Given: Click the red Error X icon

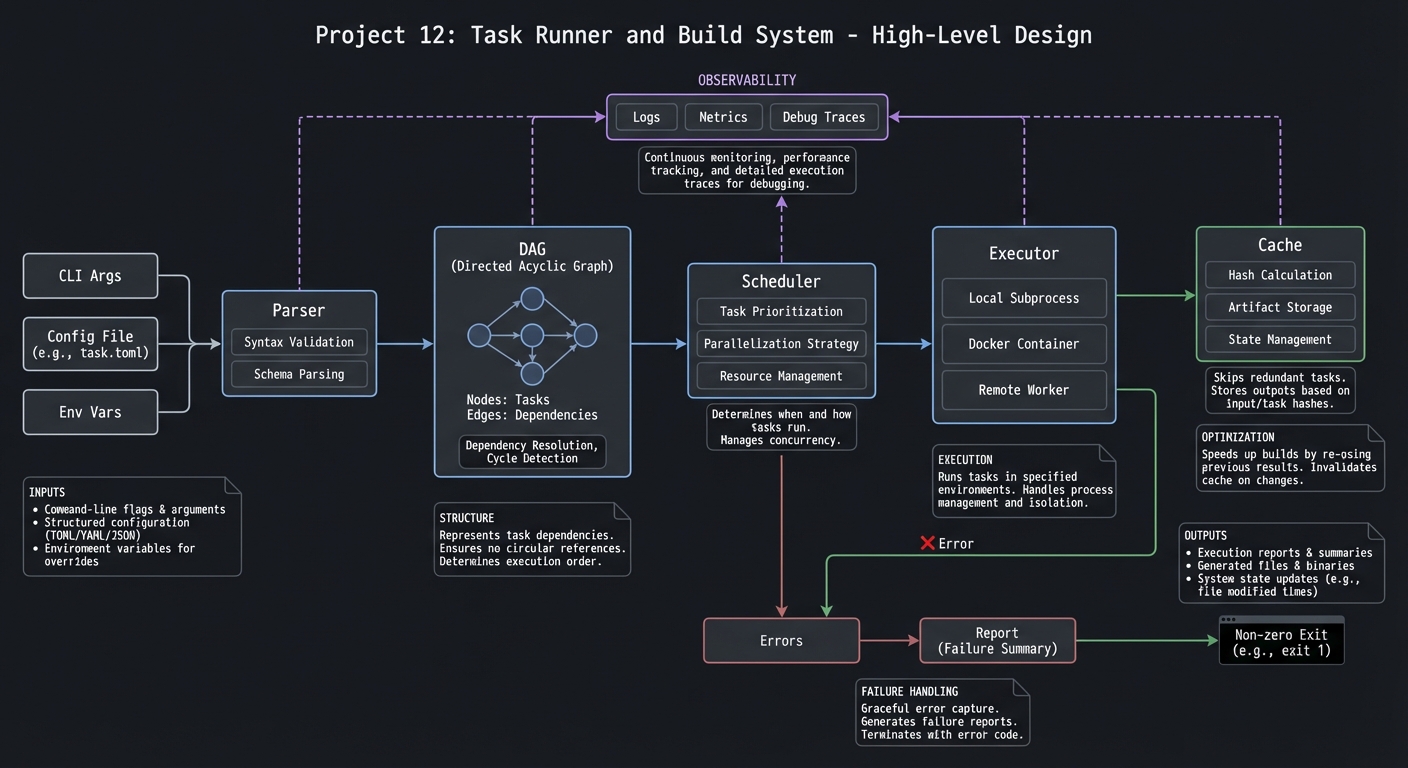Looking at the screenshot, I should 926,543.
